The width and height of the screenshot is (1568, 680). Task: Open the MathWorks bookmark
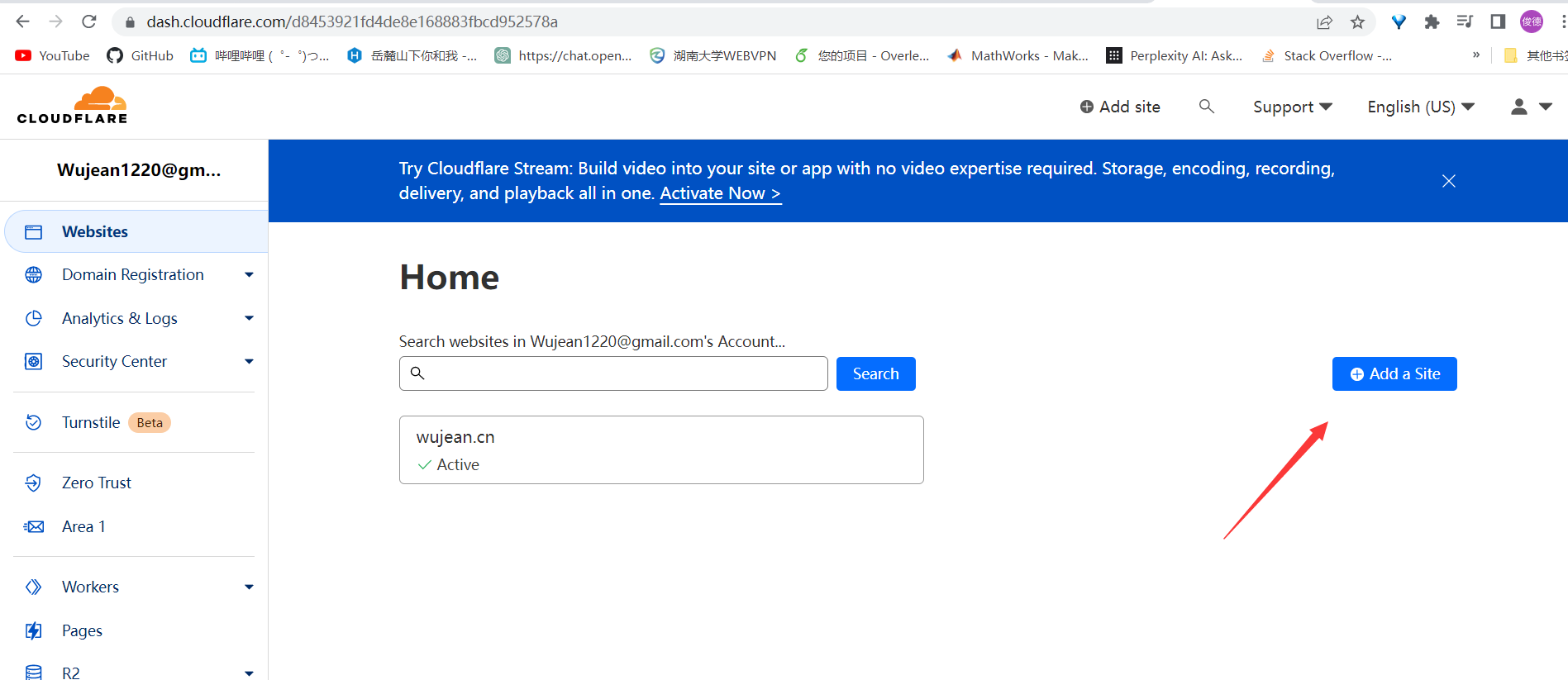1018,55
